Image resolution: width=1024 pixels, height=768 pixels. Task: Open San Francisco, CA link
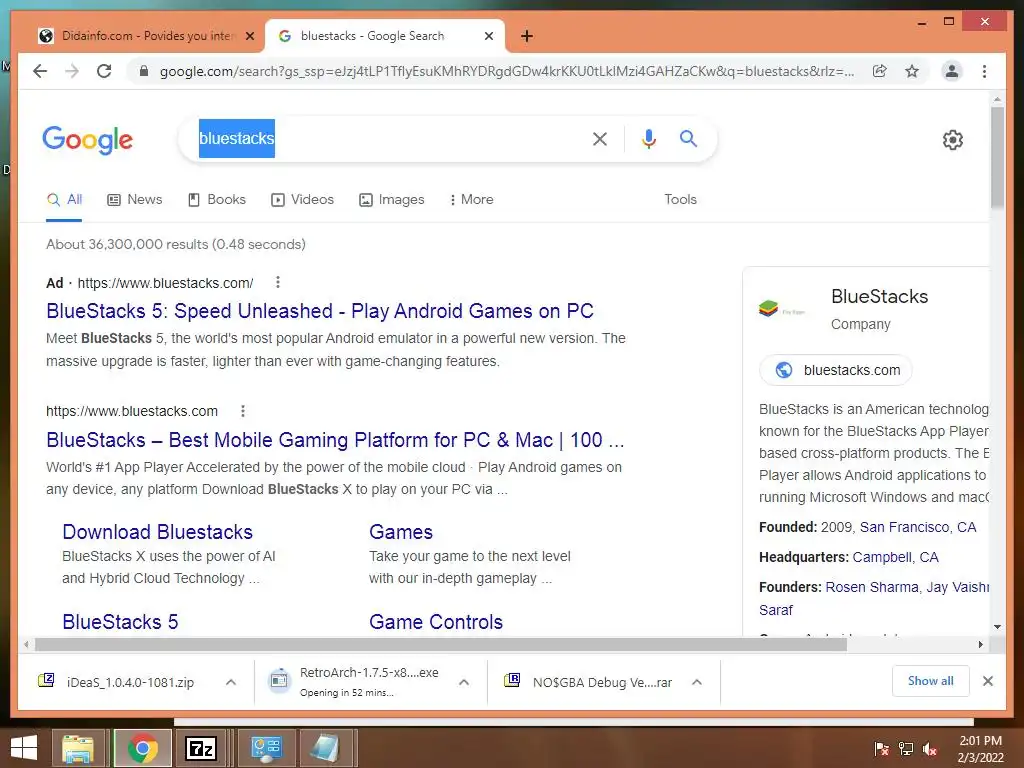pyautogui.click(x=918, y=527)
